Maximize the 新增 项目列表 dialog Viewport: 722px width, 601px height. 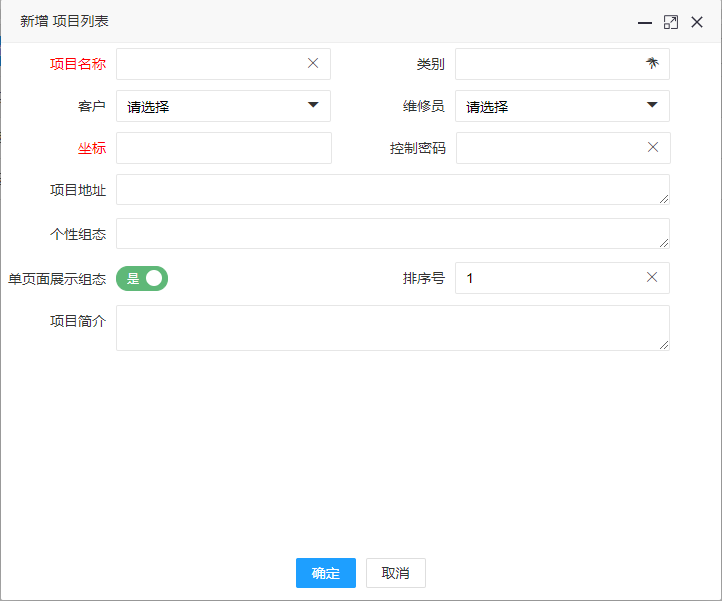[x=670, y=22]
